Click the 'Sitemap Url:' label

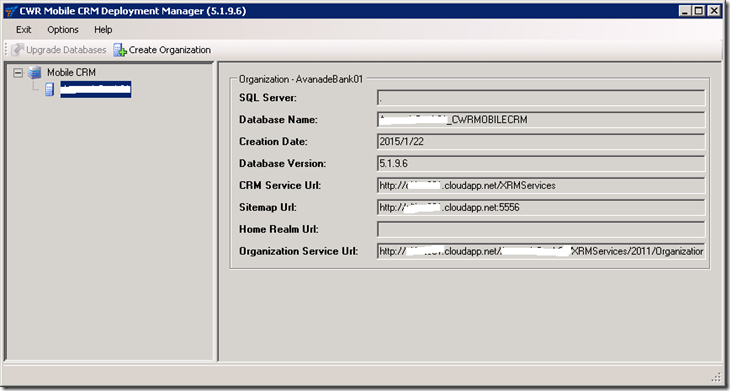coord(268,207)
